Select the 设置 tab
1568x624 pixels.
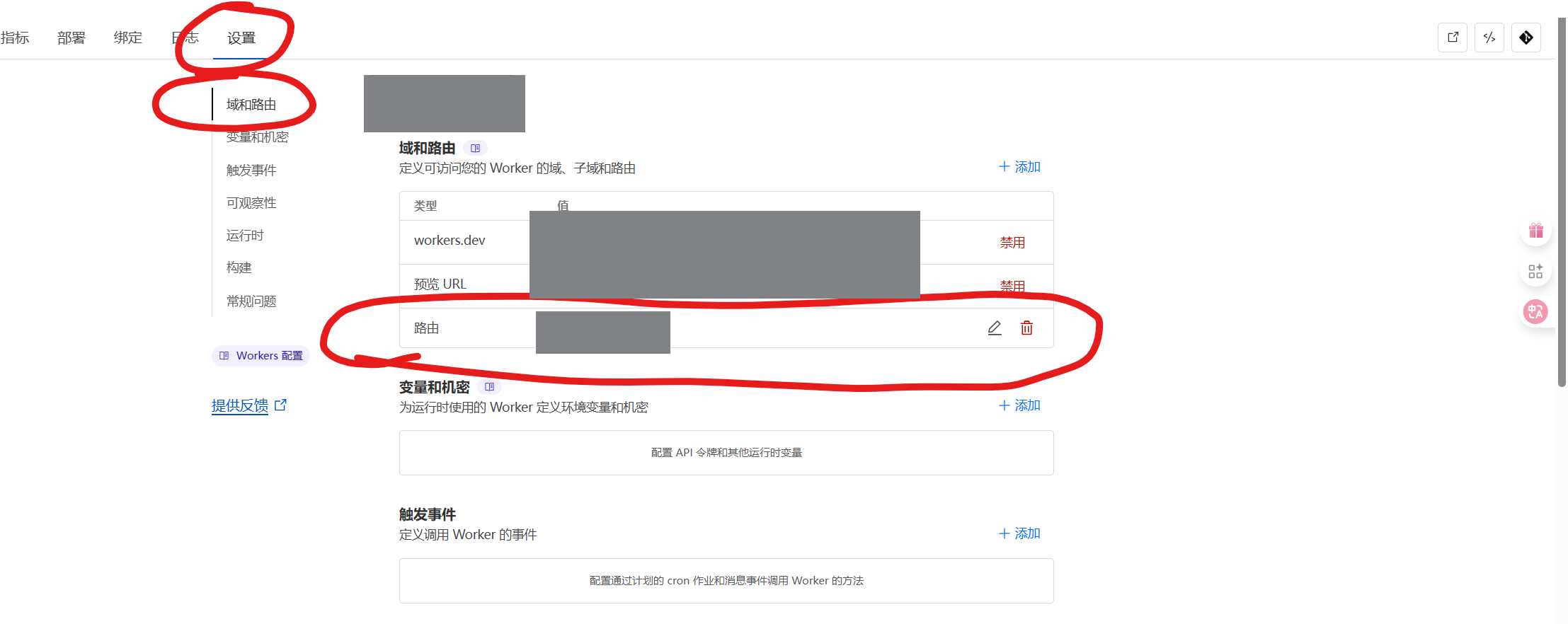[x=241, y=37]
